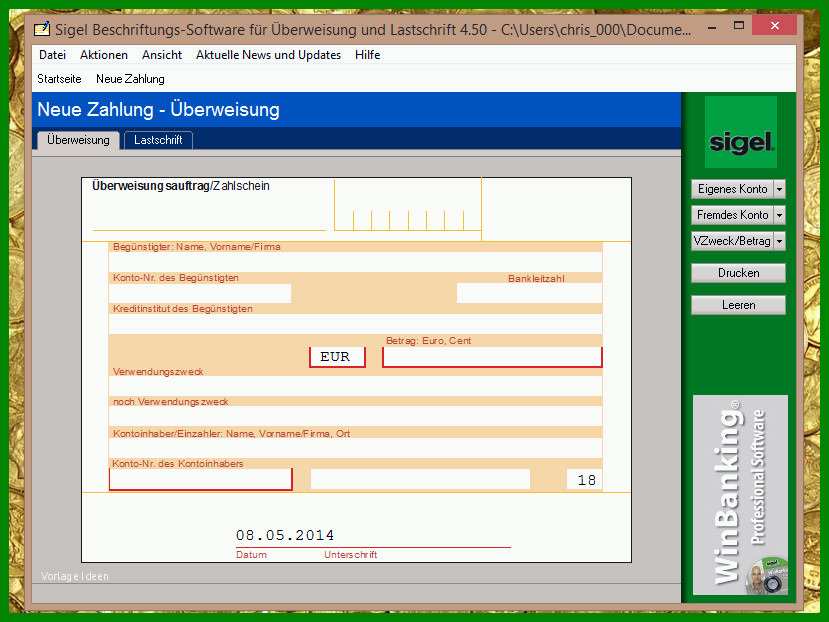Click the Unterschrift label

pos(351,555)
